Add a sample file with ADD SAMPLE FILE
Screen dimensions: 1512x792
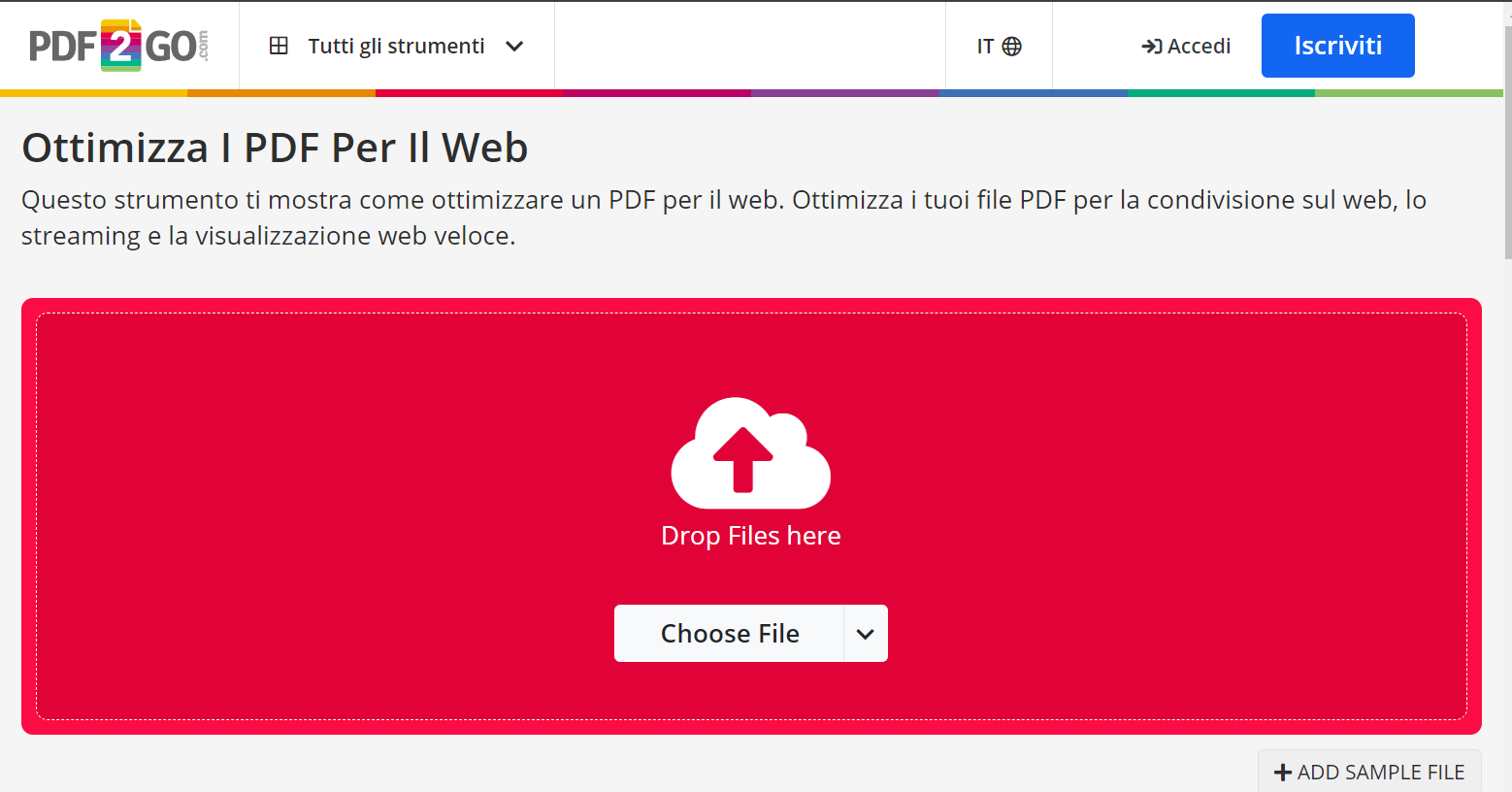[x=1368, y=771]
